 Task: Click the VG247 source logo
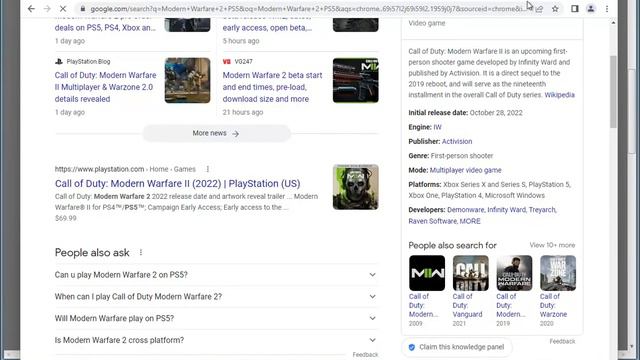pos(227,62)
